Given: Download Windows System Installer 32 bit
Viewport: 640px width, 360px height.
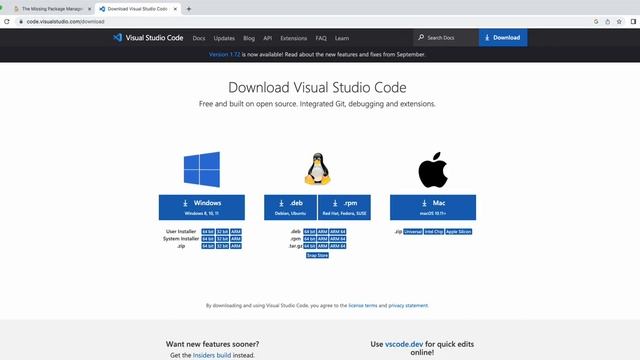Looking at the screenshot, I should coord(222,239).
